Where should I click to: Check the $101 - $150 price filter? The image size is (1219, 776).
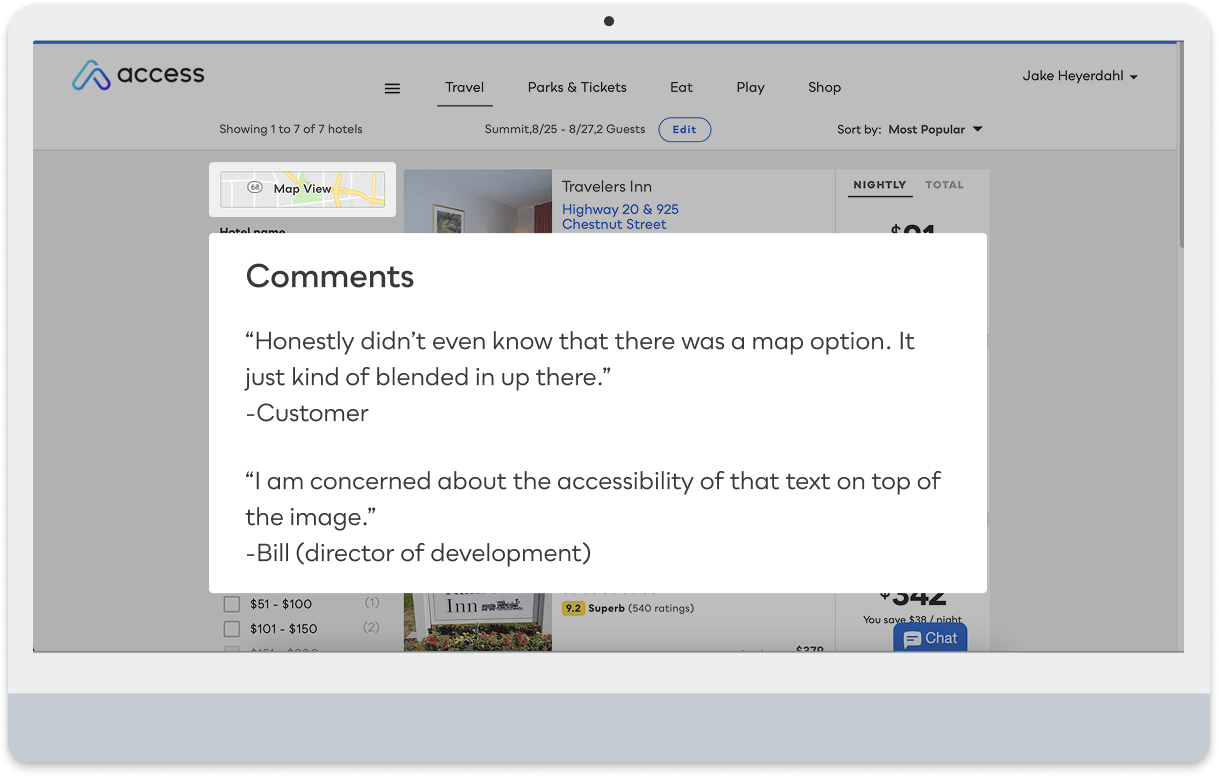[232, 629]
